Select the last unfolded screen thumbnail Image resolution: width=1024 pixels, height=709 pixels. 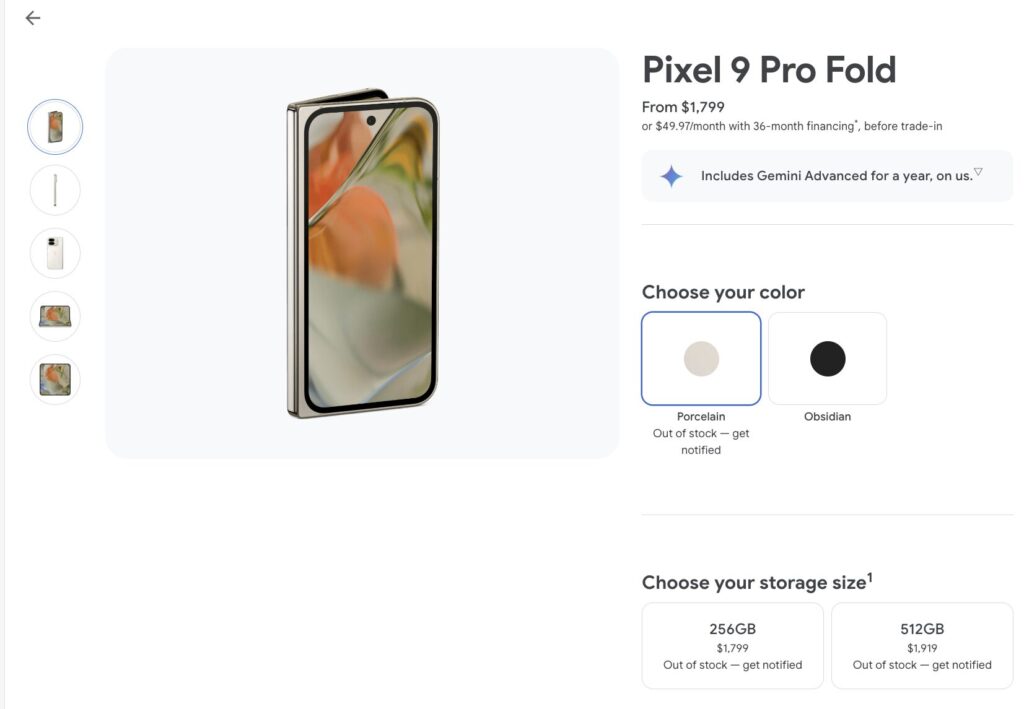[55, 379]
